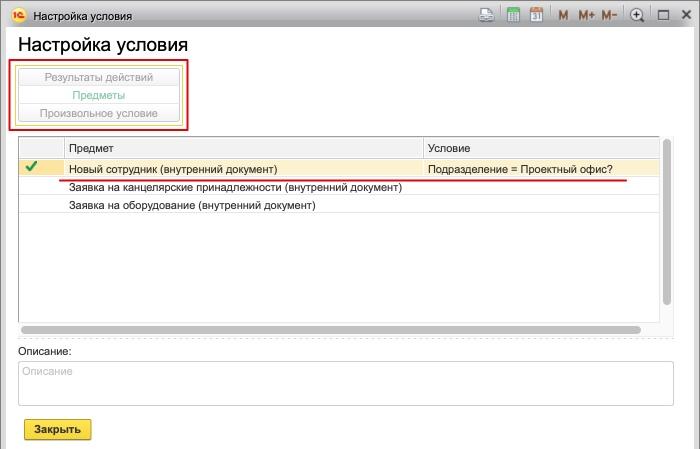The image size is (700, 449).
Task: Click the zoom magnifier icon
Action: (637, 15)
